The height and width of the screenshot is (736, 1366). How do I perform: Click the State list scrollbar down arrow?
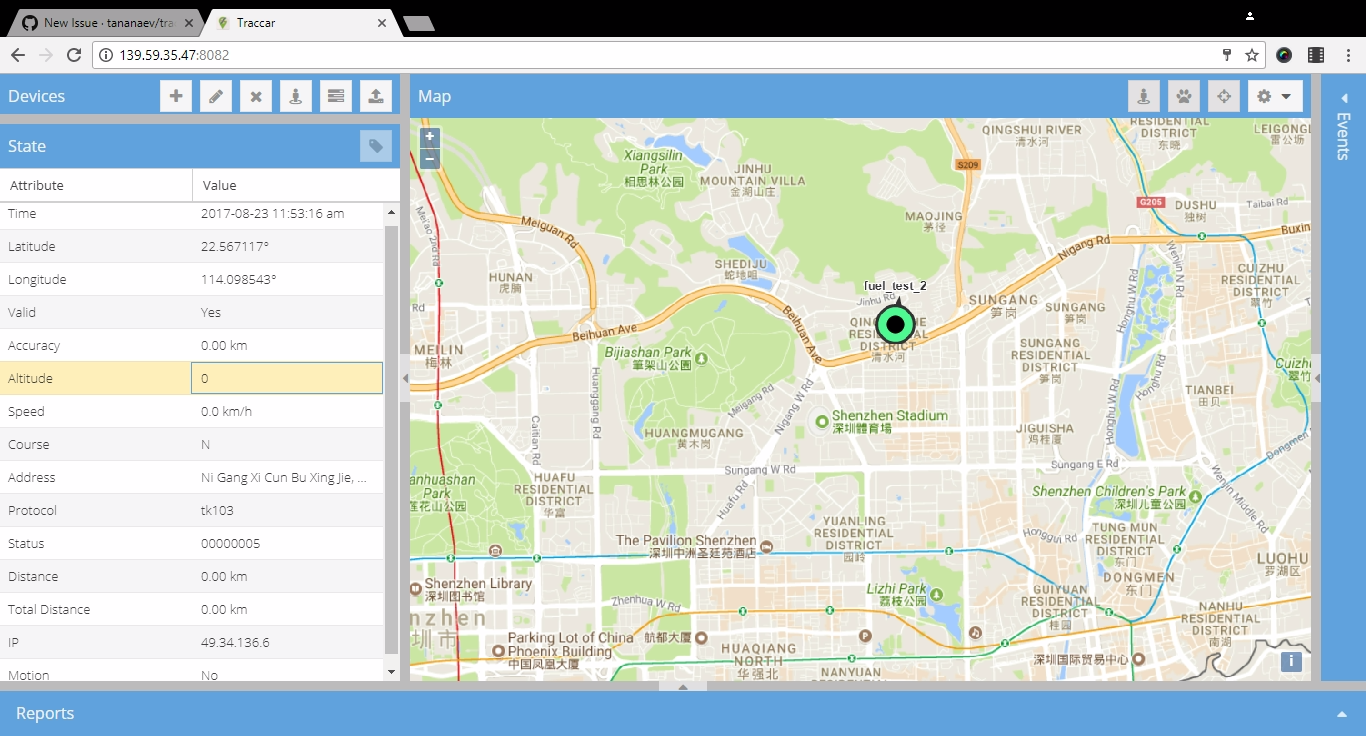[391, 673]
